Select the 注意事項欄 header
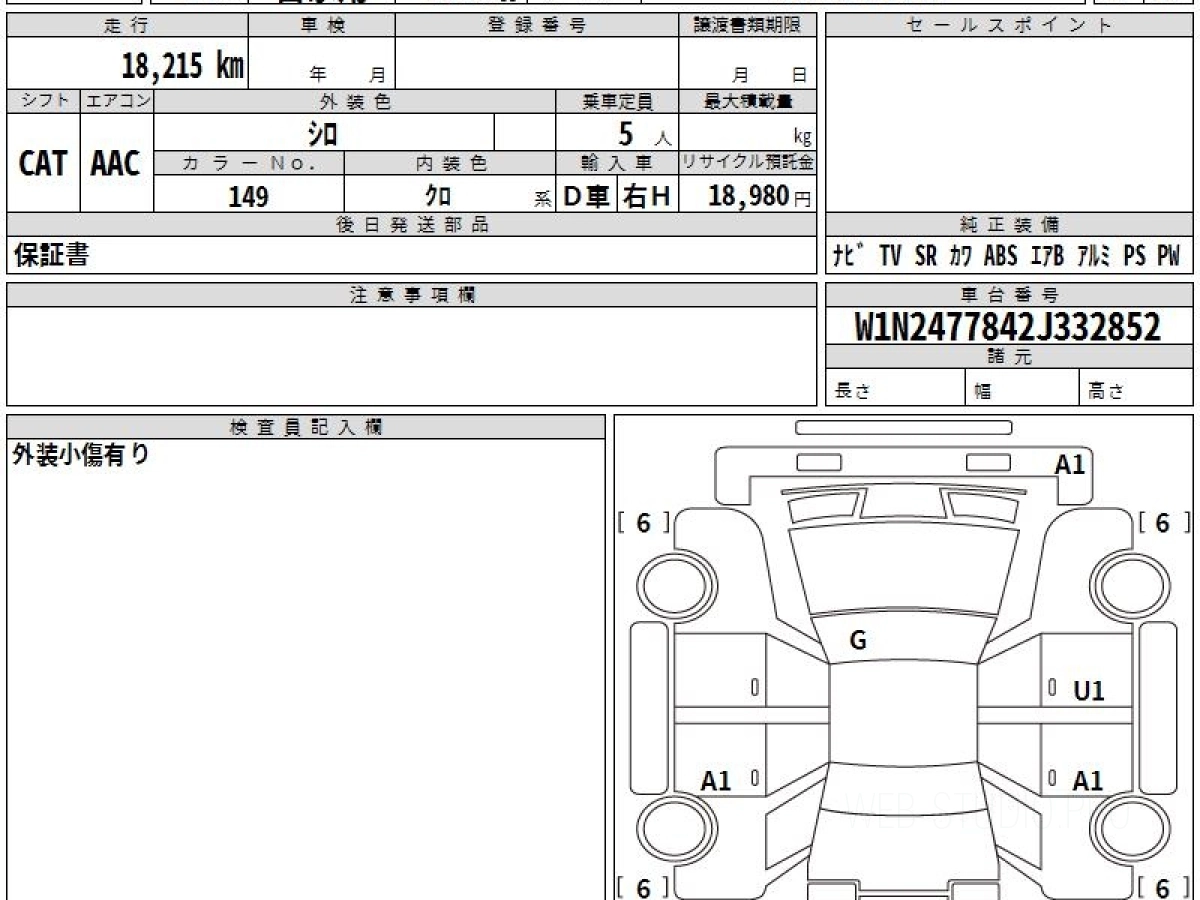The image size is (1200, 900). pyautogui.click(x=412, y=295)
